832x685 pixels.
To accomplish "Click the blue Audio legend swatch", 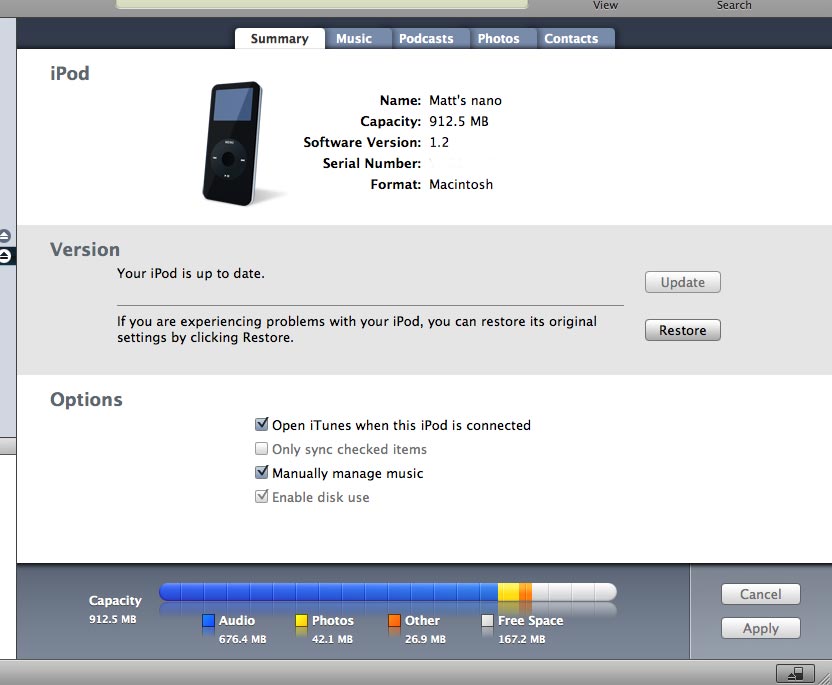I will 209,620.
